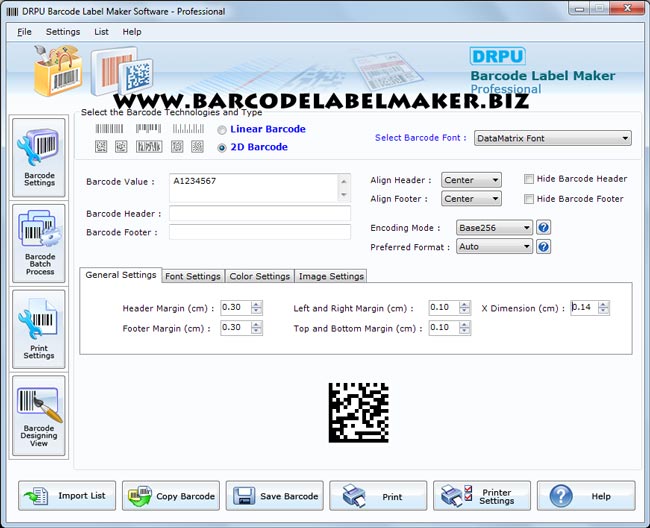
Task: Open the Align Footer dropdown
Action: pos(471,199)
